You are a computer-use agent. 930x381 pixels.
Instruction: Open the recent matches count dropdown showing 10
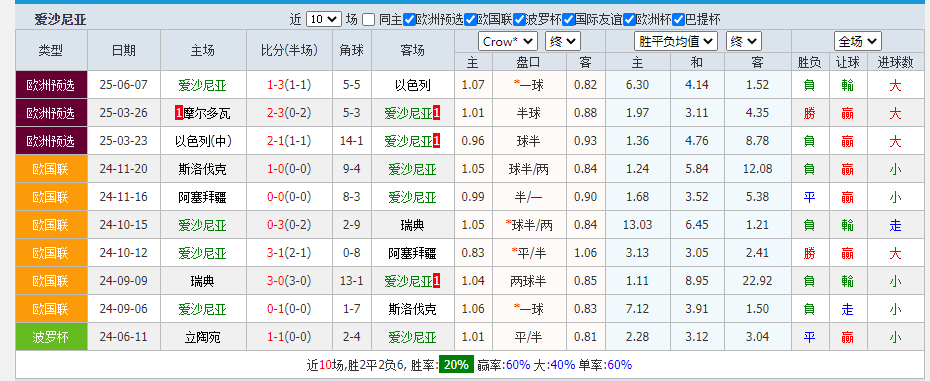coord(324,20)
